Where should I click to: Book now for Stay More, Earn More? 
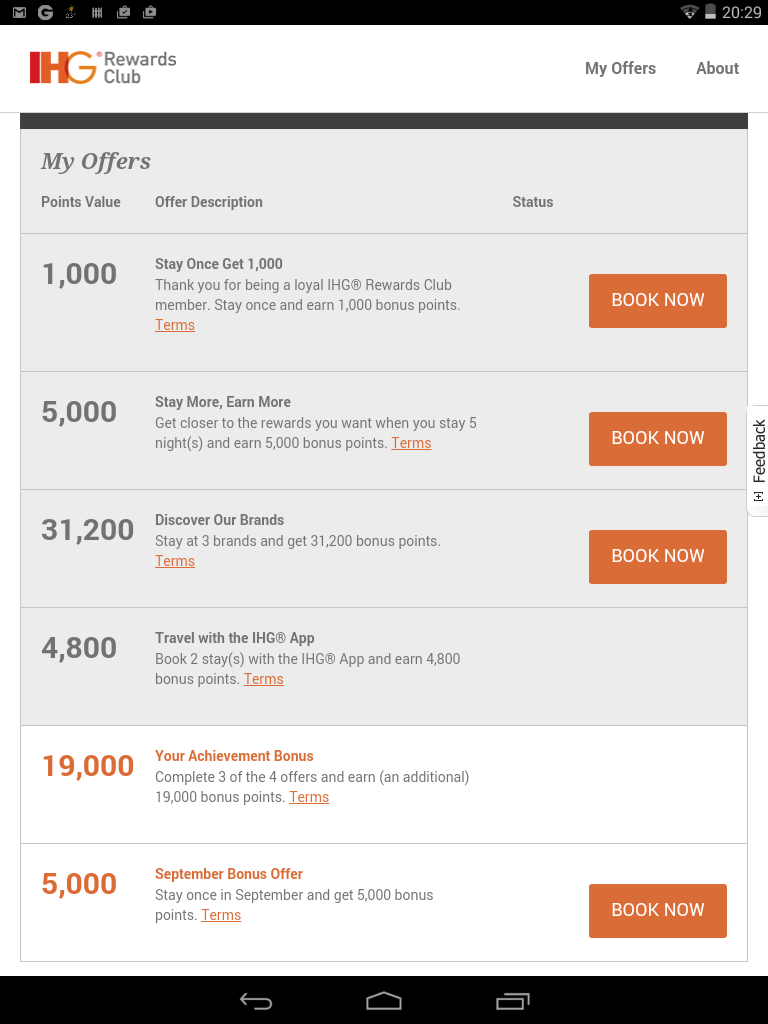point(658,439)
